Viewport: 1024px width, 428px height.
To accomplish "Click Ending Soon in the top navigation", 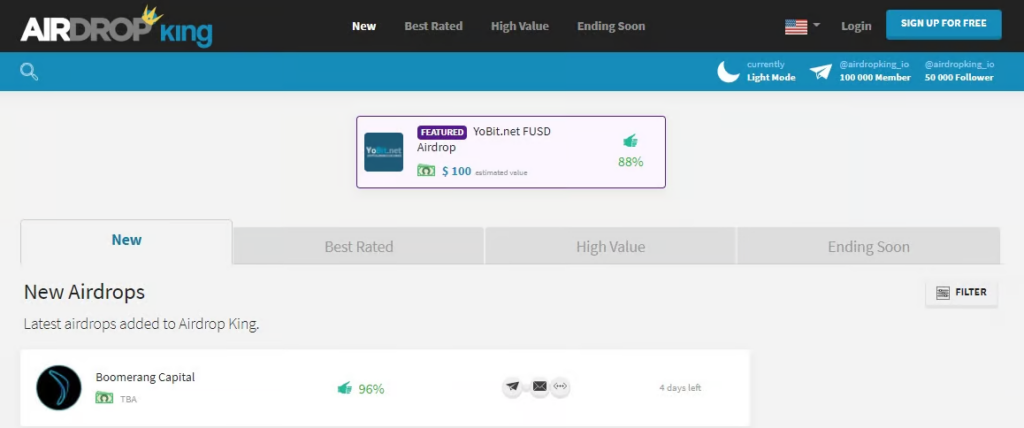I will [x=611, y=26].
